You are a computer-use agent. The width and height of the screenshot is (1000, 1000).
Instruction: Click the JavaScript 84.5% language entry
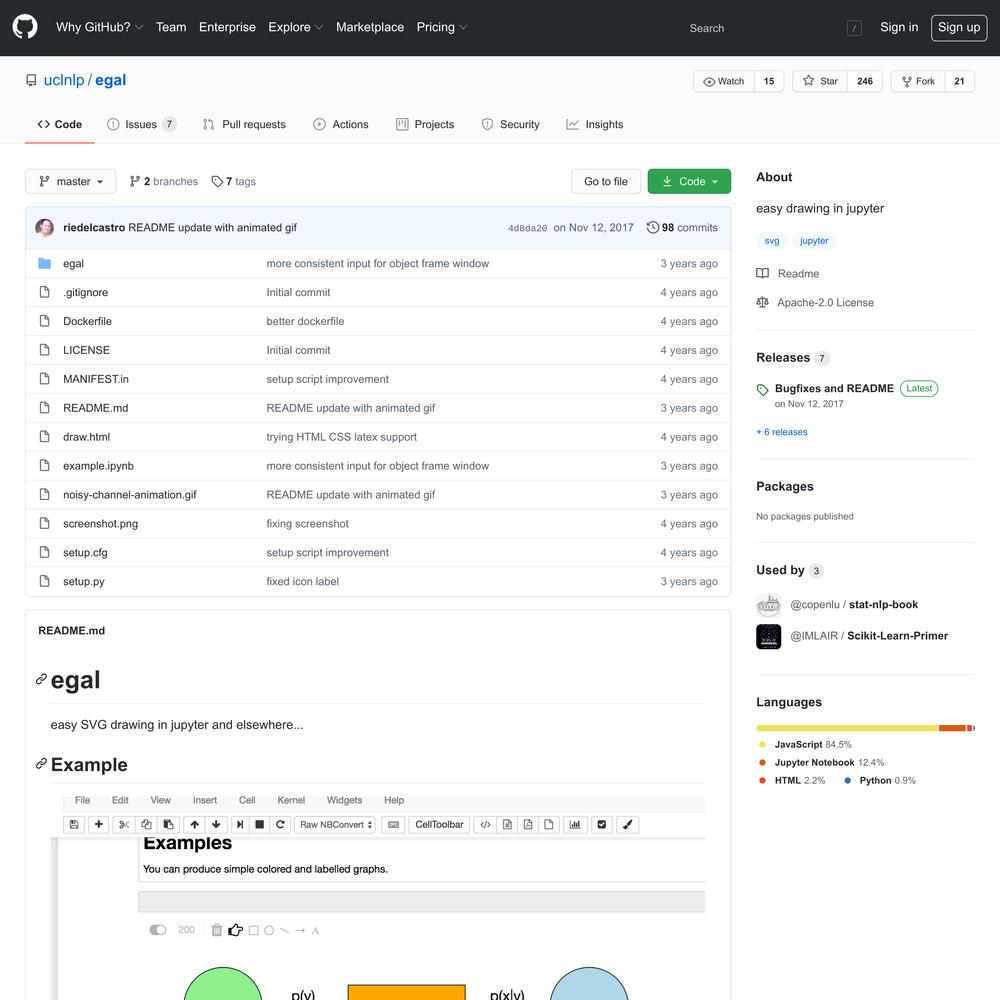pyautogui.click(x=805, y=744)
